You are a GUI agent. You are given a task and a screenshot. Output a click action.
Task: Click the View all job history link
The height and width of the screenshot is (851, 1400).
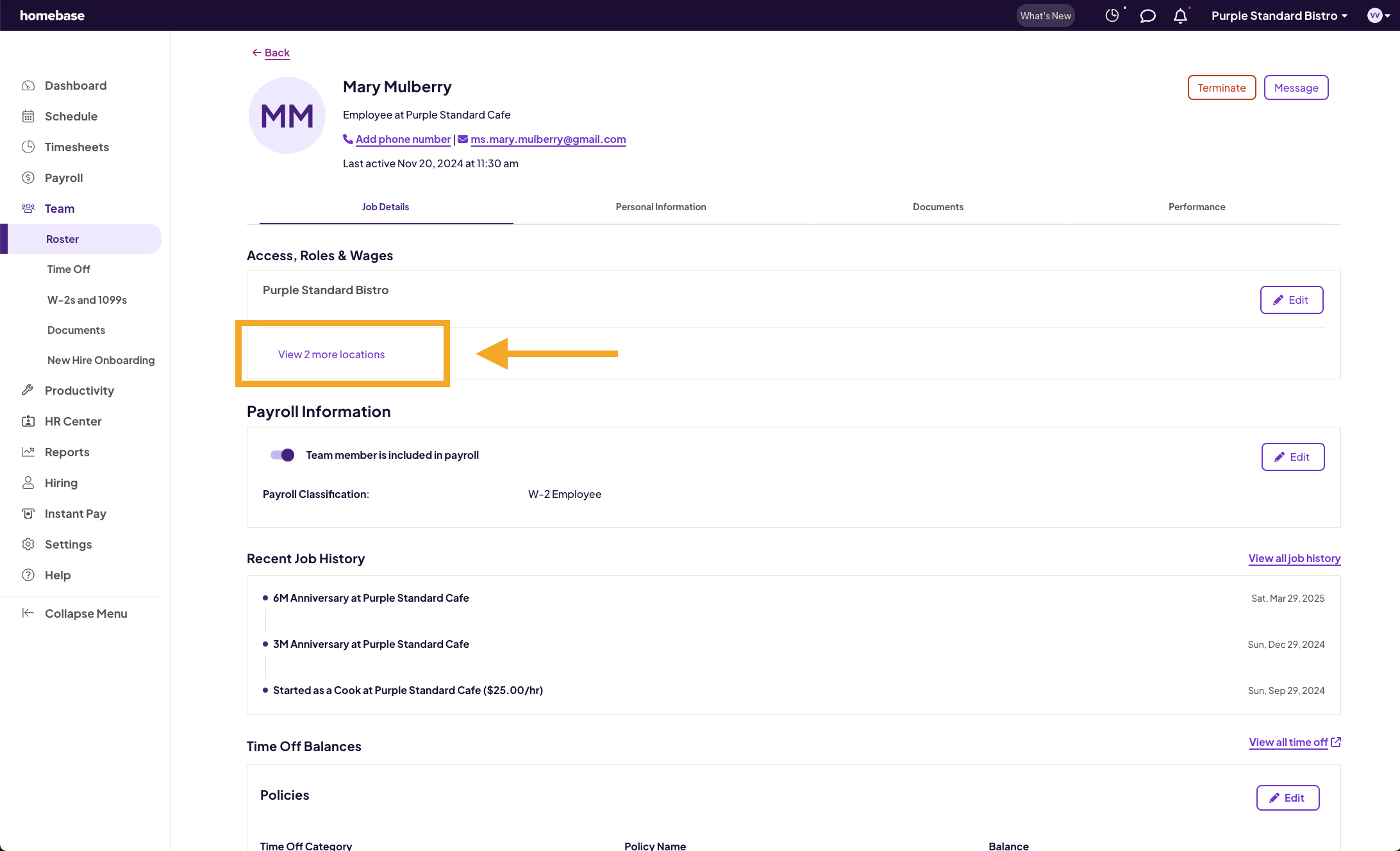tap(1294, 558)
